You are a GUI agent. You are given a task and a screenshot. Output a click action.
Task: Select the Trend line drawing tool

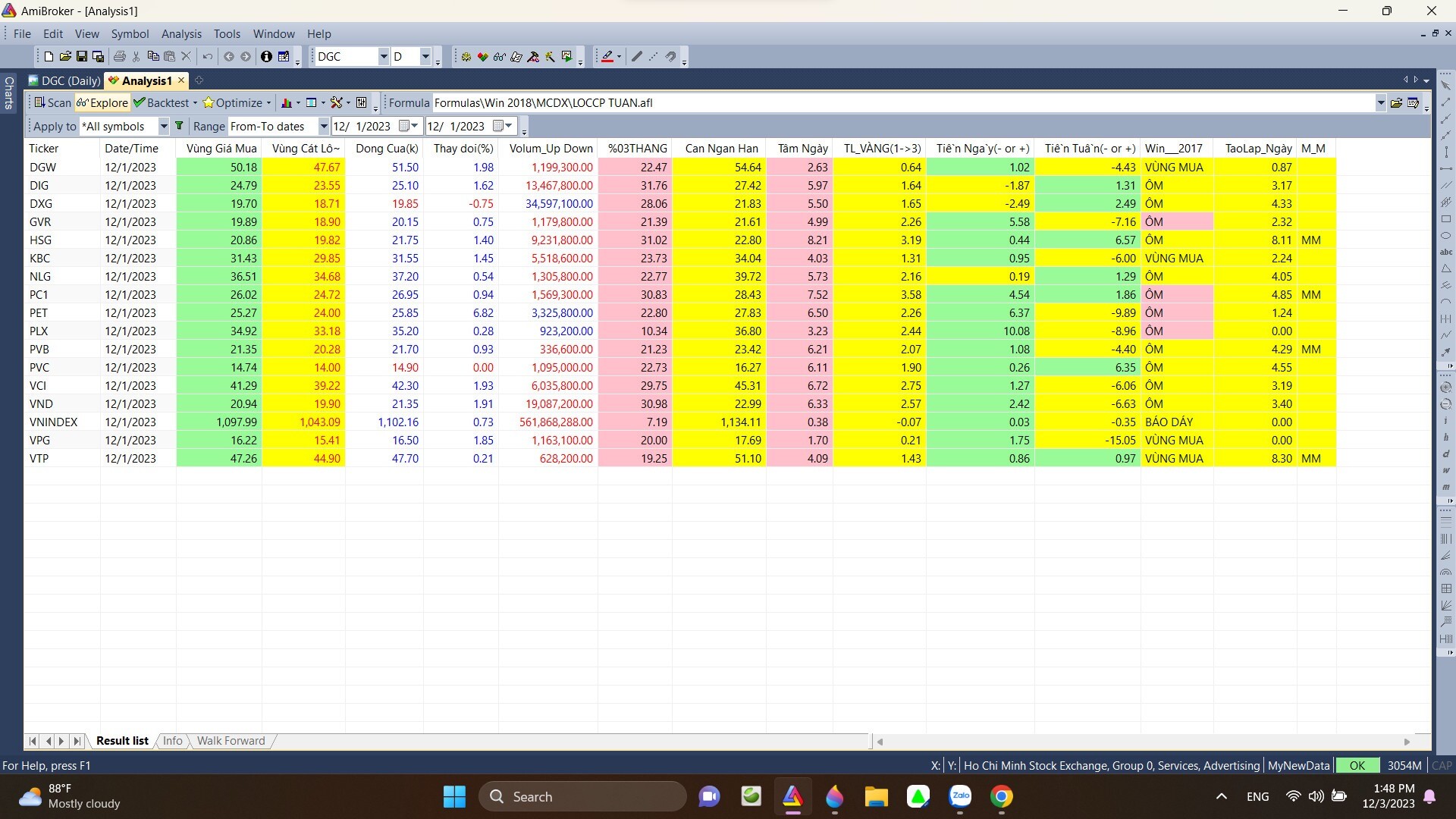pyautogui.click(x=1445, y=102)
